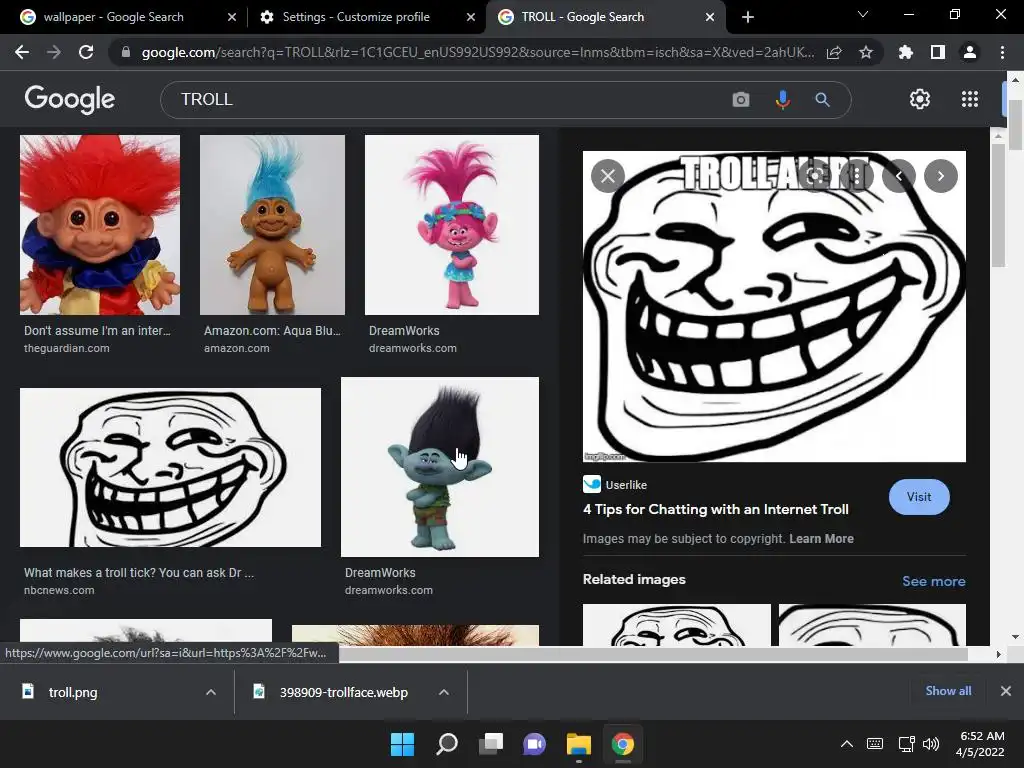Viewport: 1024px width, 768px height.
Task: Close the TROLL search tab
Action: (x=710, y=17)
